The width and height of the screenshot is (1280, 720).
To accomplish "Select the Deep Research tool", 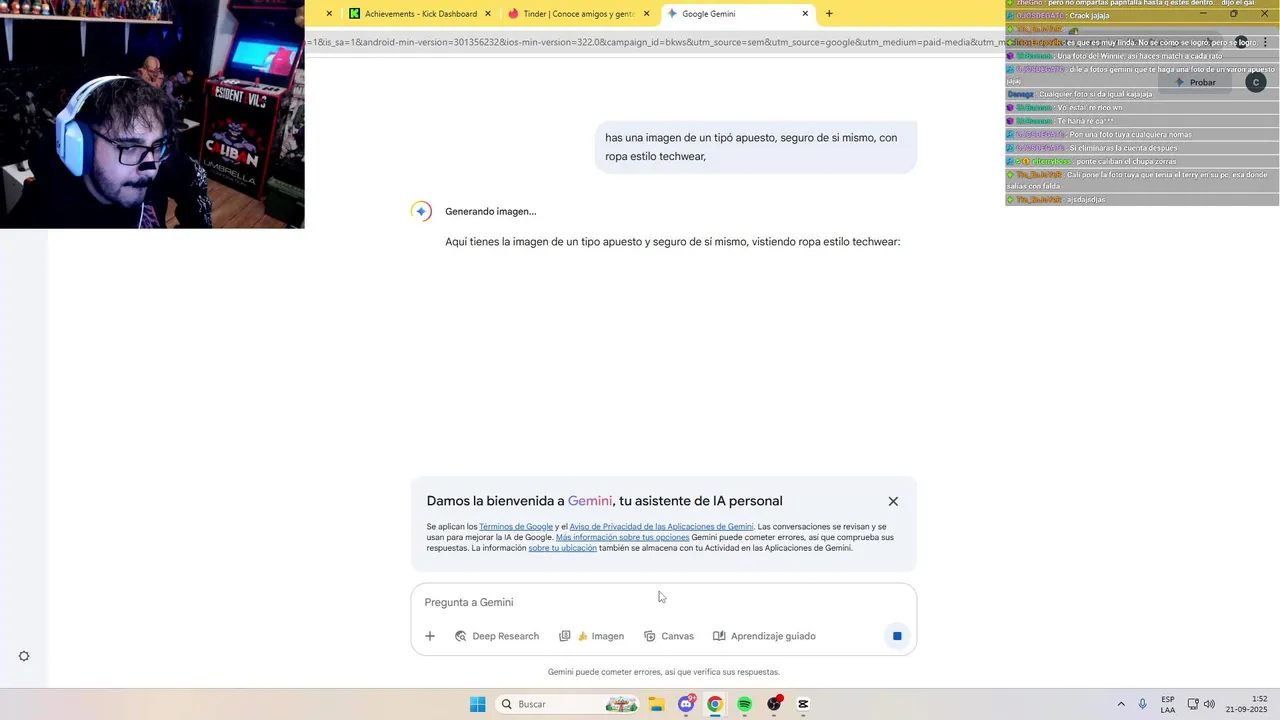I will (x=497, y=636).
